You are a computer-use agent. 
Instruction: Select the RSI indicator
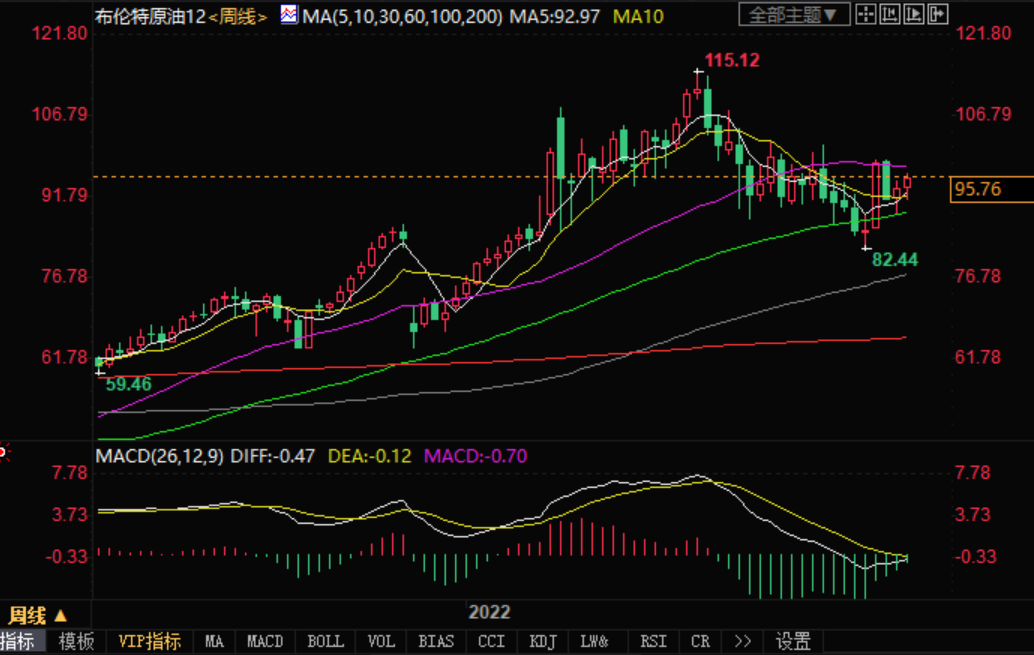(x=653, y=642)
